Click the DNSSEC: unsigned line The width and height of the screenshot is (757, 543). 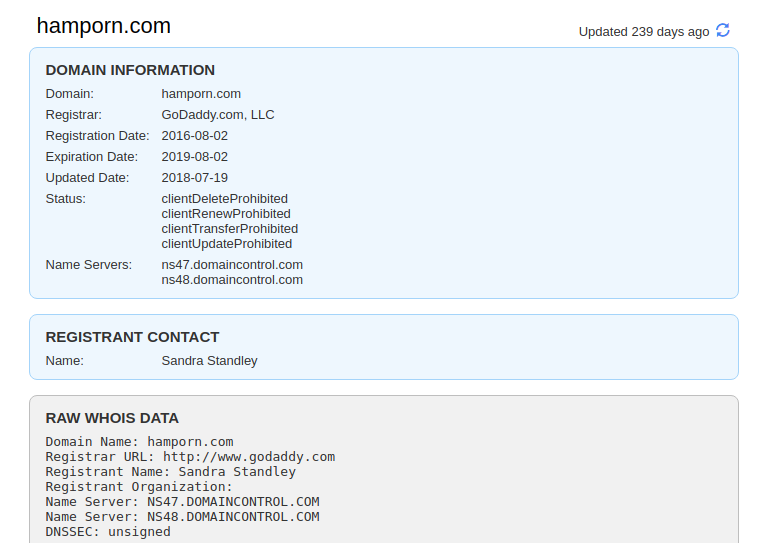click(108, 531)
